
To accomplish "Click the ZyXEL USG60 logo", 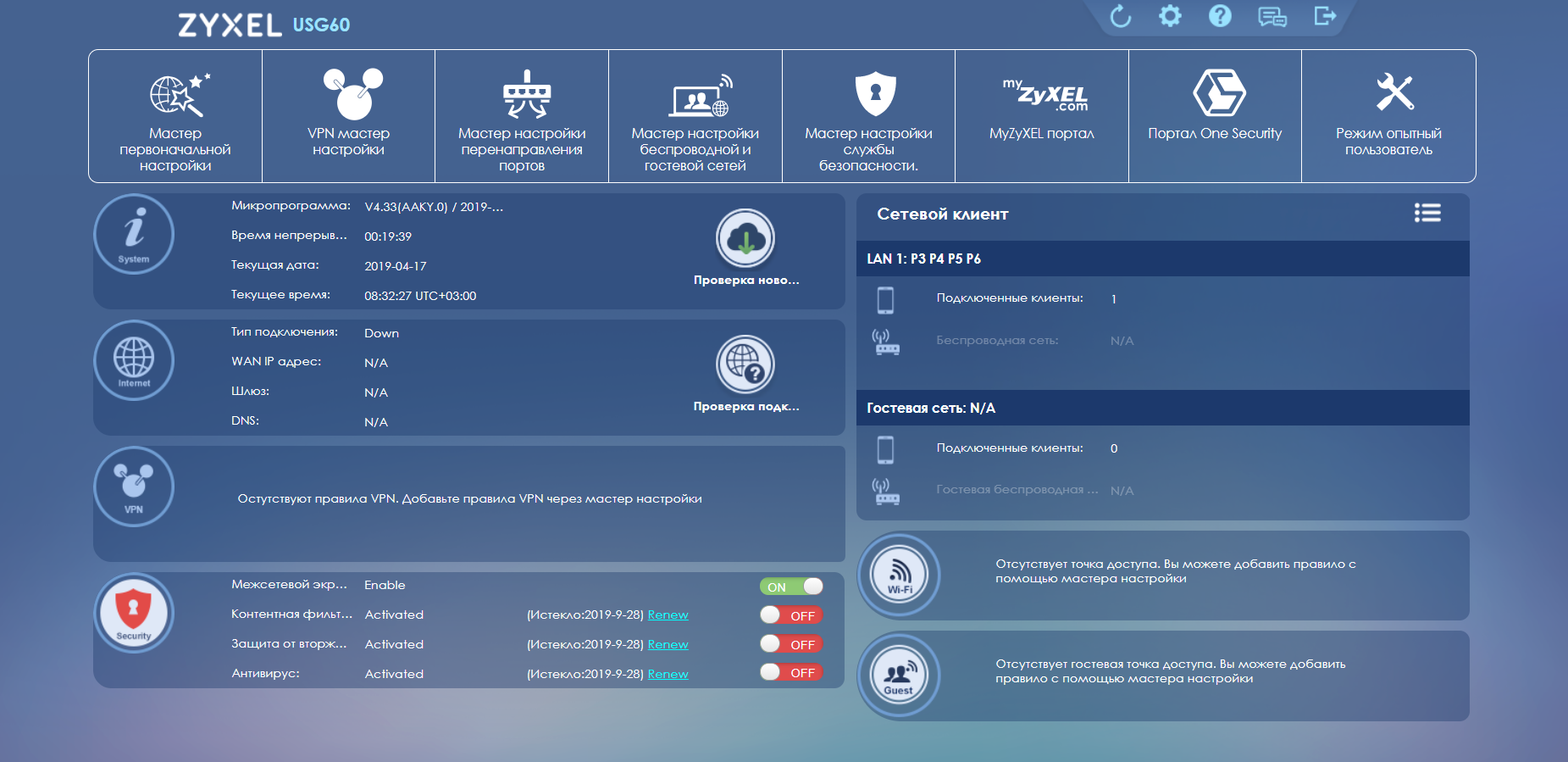I will (263, 25).
